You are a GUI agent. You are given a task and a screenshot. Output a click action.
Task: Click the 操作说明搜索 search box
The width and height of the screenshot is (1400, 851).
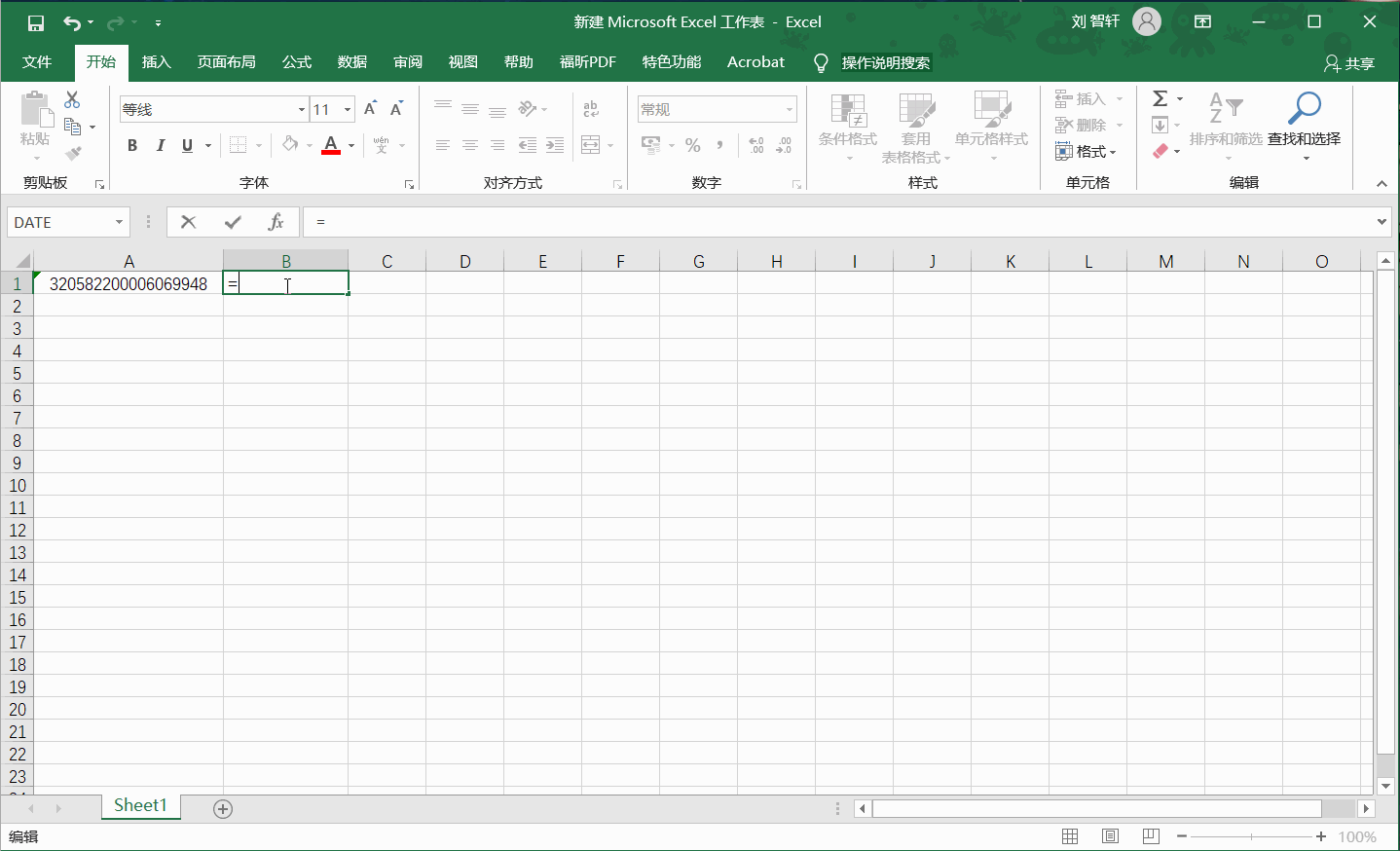coord(886,63)
